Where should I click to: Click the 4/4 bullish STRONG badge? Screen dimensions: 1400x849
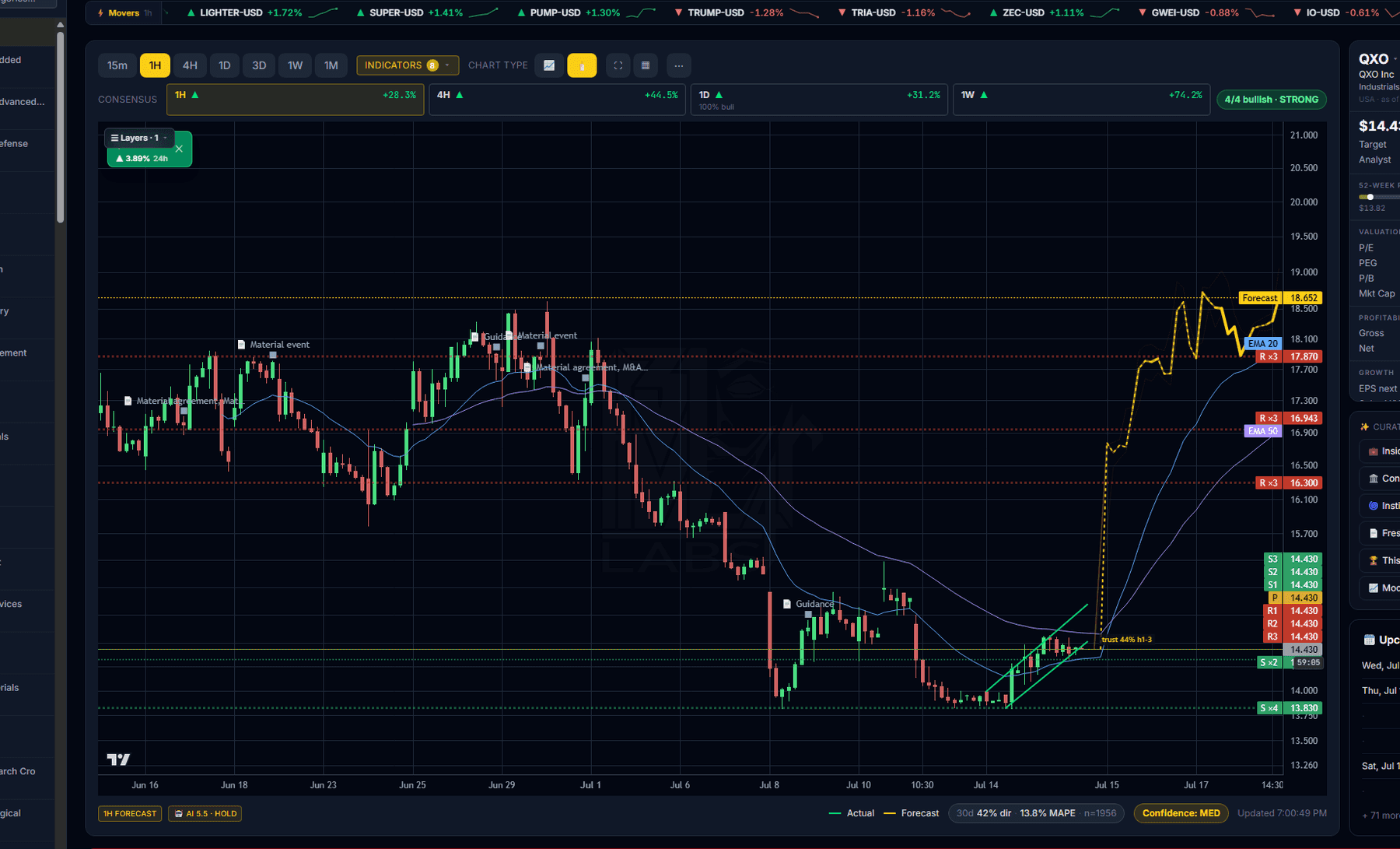coord(1272,100)
